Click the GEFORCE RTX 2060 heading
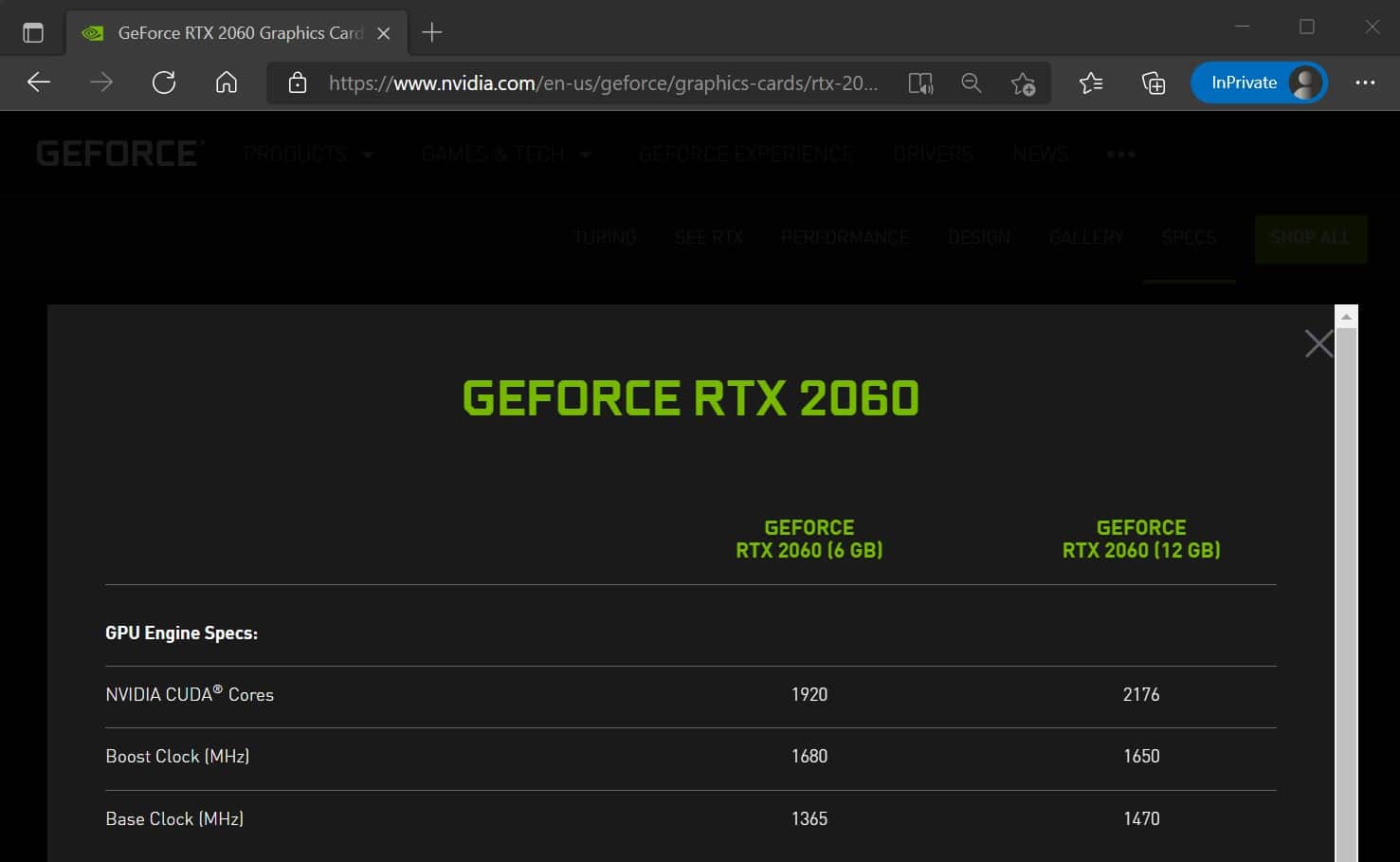Screen dimensions: 1400x862 point(691,398)
